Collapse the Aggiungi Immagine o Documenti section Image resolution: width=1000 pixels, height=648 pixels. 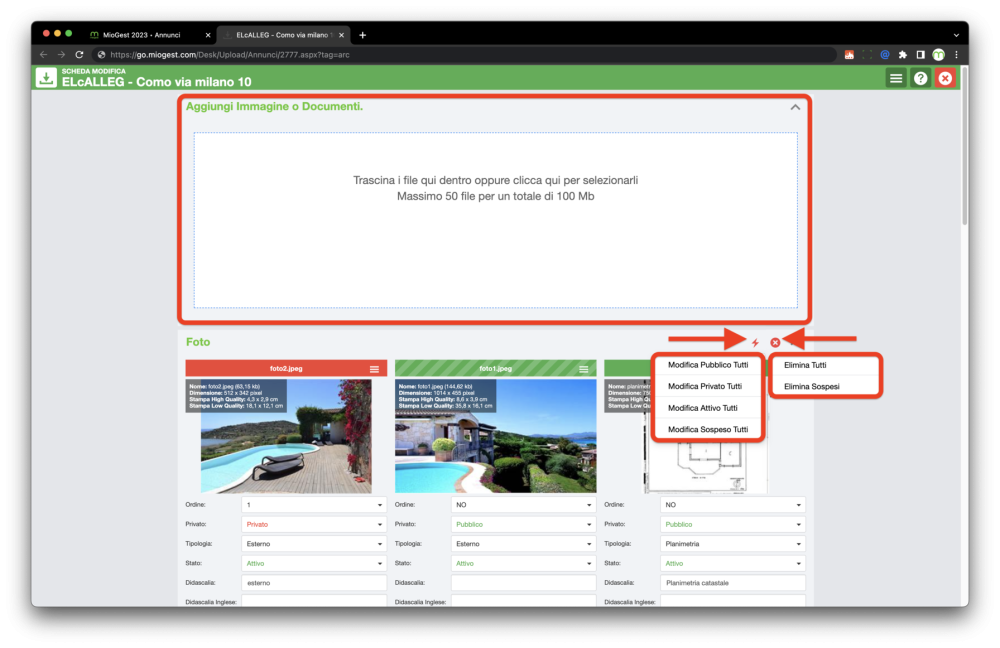tap(795, 107)
